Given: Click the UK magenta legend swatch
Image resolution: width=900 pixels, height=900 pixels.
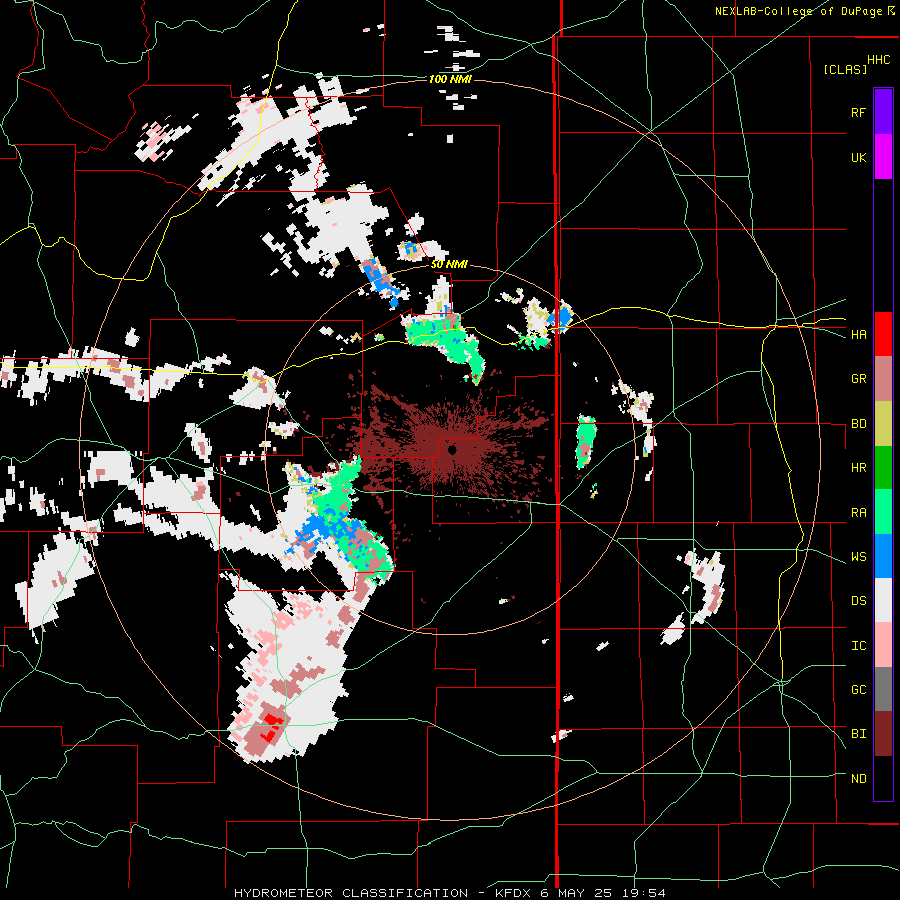Looking at the screenshot, I should tap(883, 157).
